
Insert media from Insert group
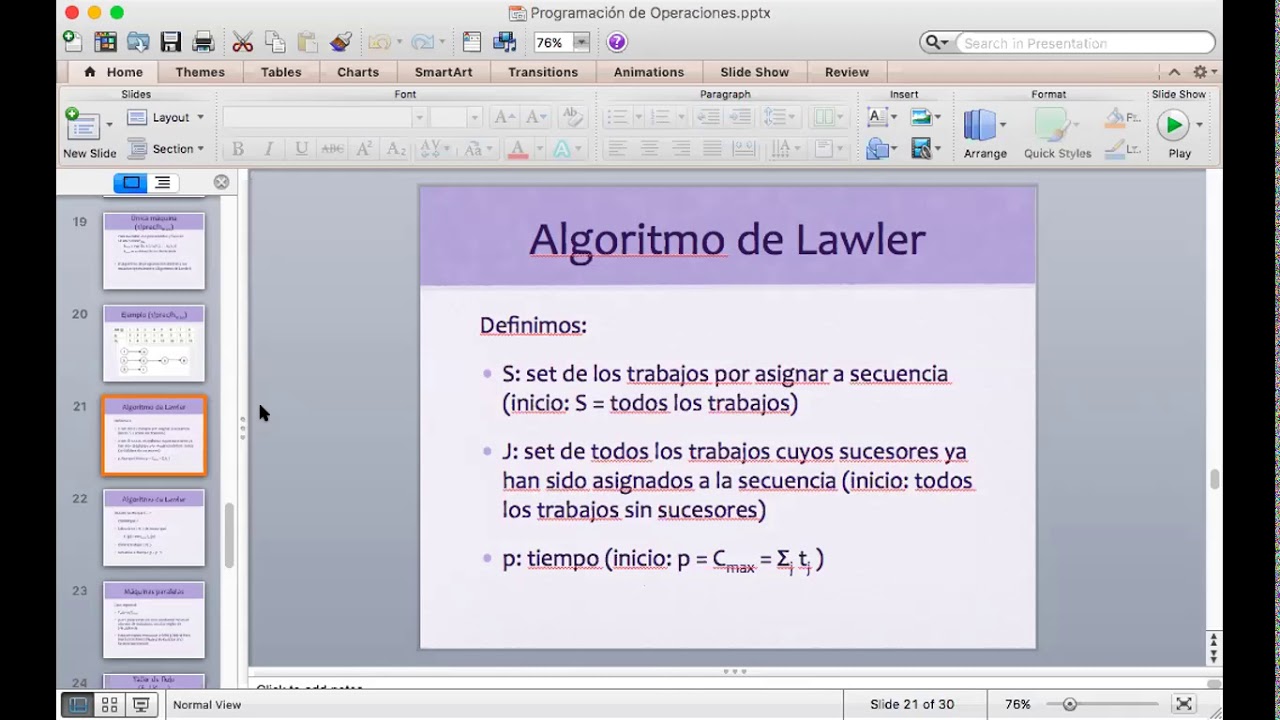click(x=921, y=149)
